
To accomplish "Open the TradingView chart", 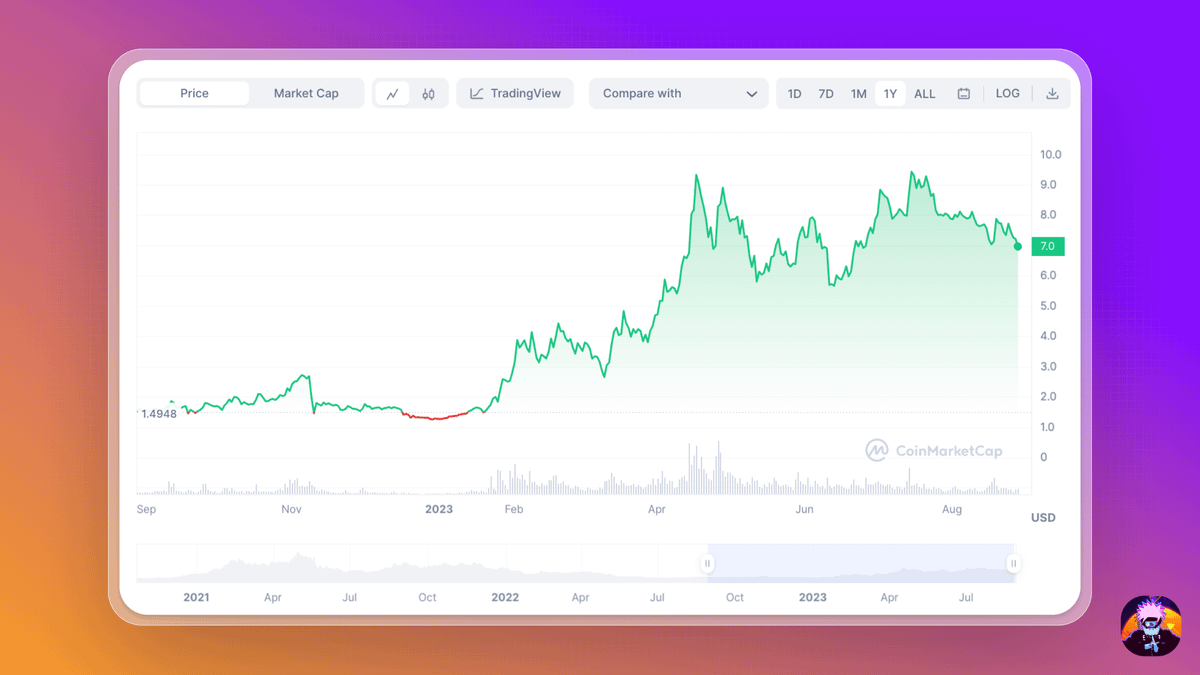I will (x=515, y=94).
